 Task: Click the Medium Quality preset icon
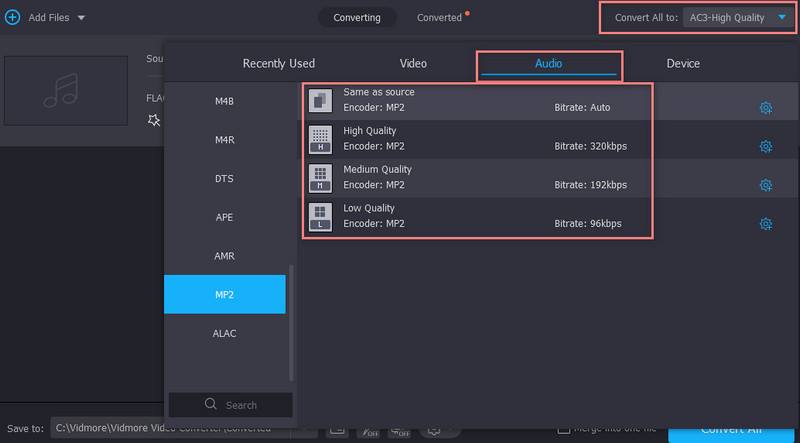pyautogui.click(x=320, y=177)
